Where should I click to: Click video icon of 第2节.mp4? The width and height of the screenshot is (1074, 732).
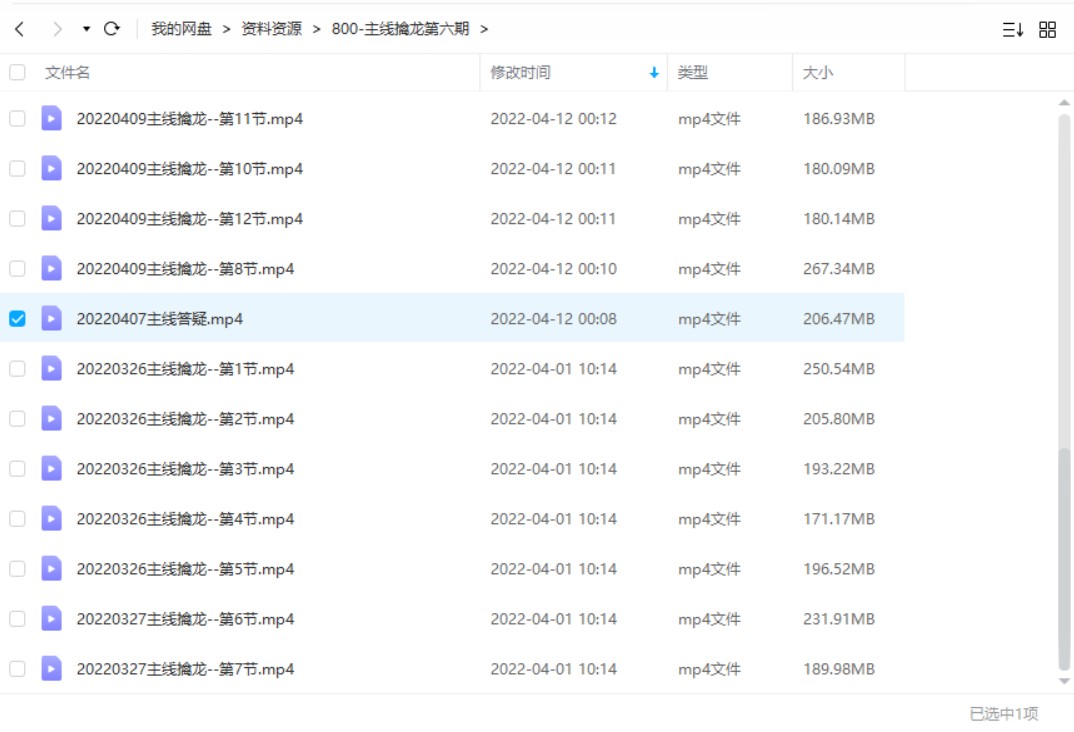click(x=51, y=418)
